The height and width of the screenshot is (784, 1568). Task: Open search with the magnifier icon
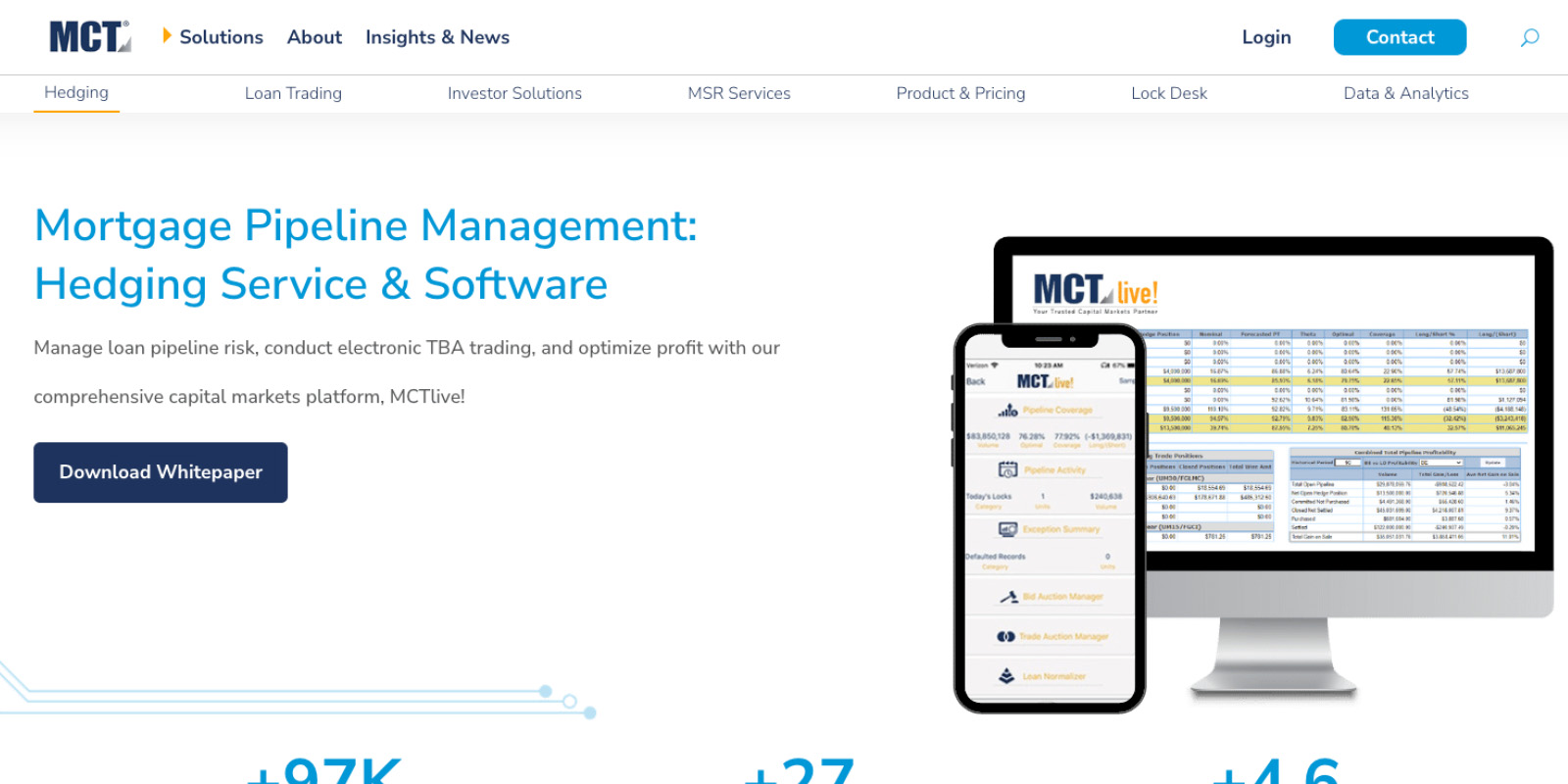point(1529,37)
